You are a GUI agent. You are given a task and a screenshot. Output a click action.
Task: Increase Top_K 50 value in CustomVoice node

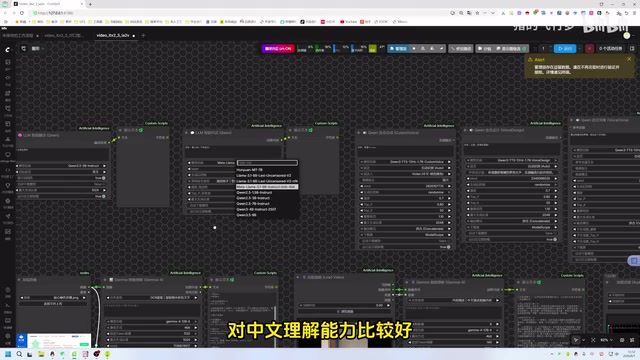tap(449, 210)
